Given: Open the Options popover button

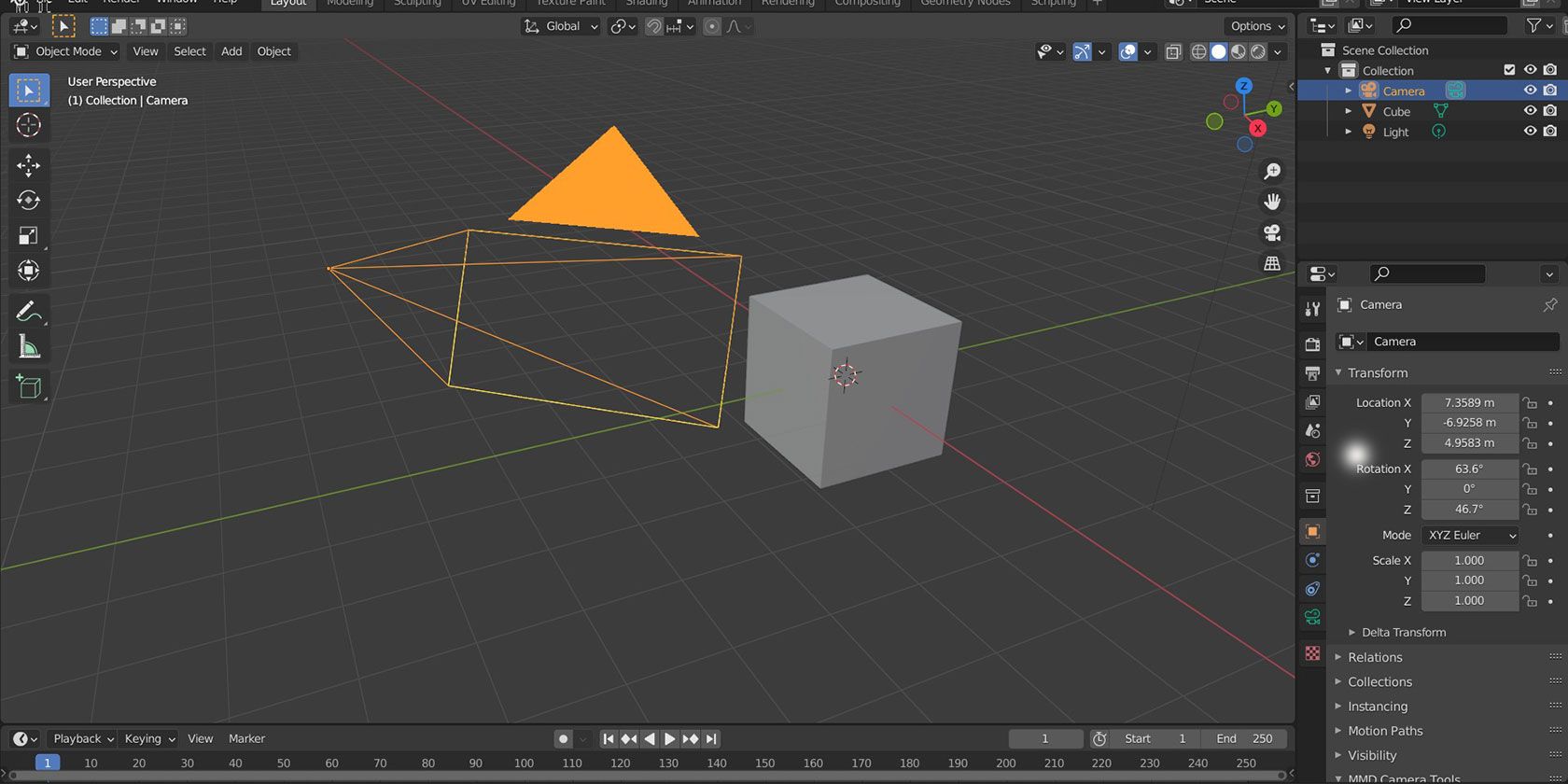Looking at the screenshot, I should [x=1256, y=26].
